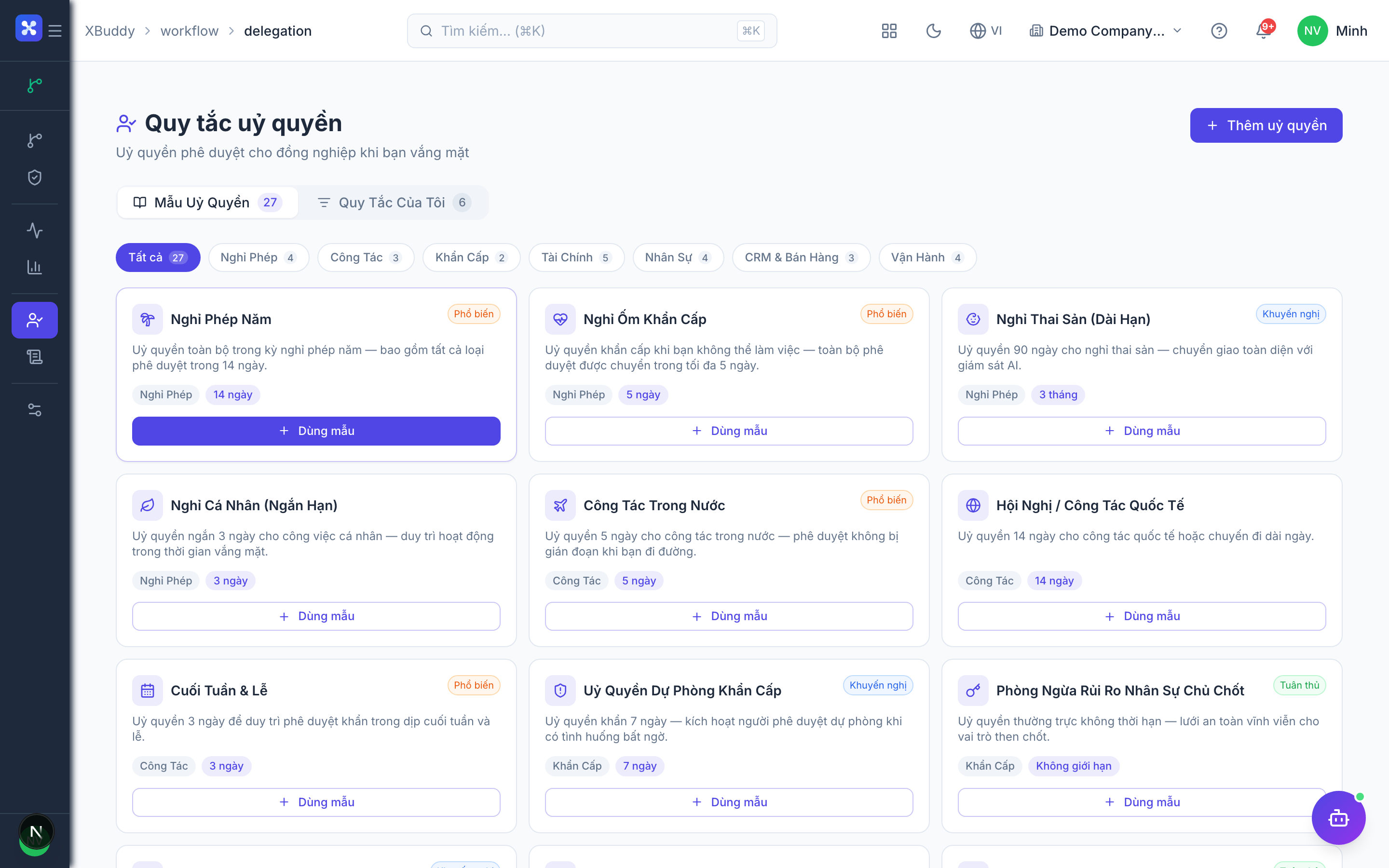
Task: Switch to the Quy Tắc Của Tôi tab
Action: point(394,202)
